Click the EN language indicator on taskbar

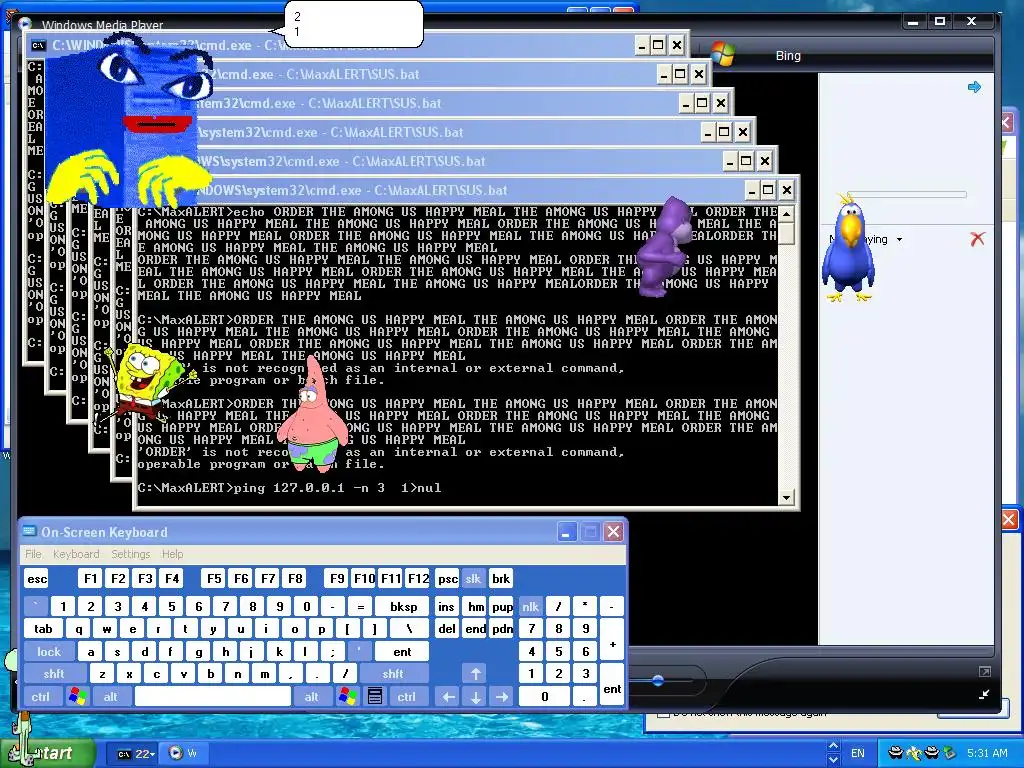click(857, 753)
